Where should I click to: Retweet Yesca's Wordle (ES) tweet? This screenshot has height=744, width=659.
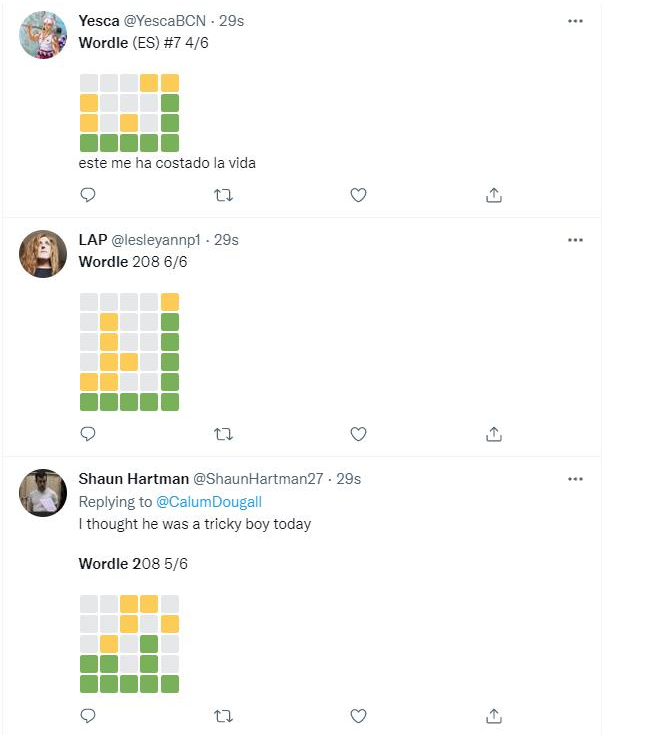(223, 195)
